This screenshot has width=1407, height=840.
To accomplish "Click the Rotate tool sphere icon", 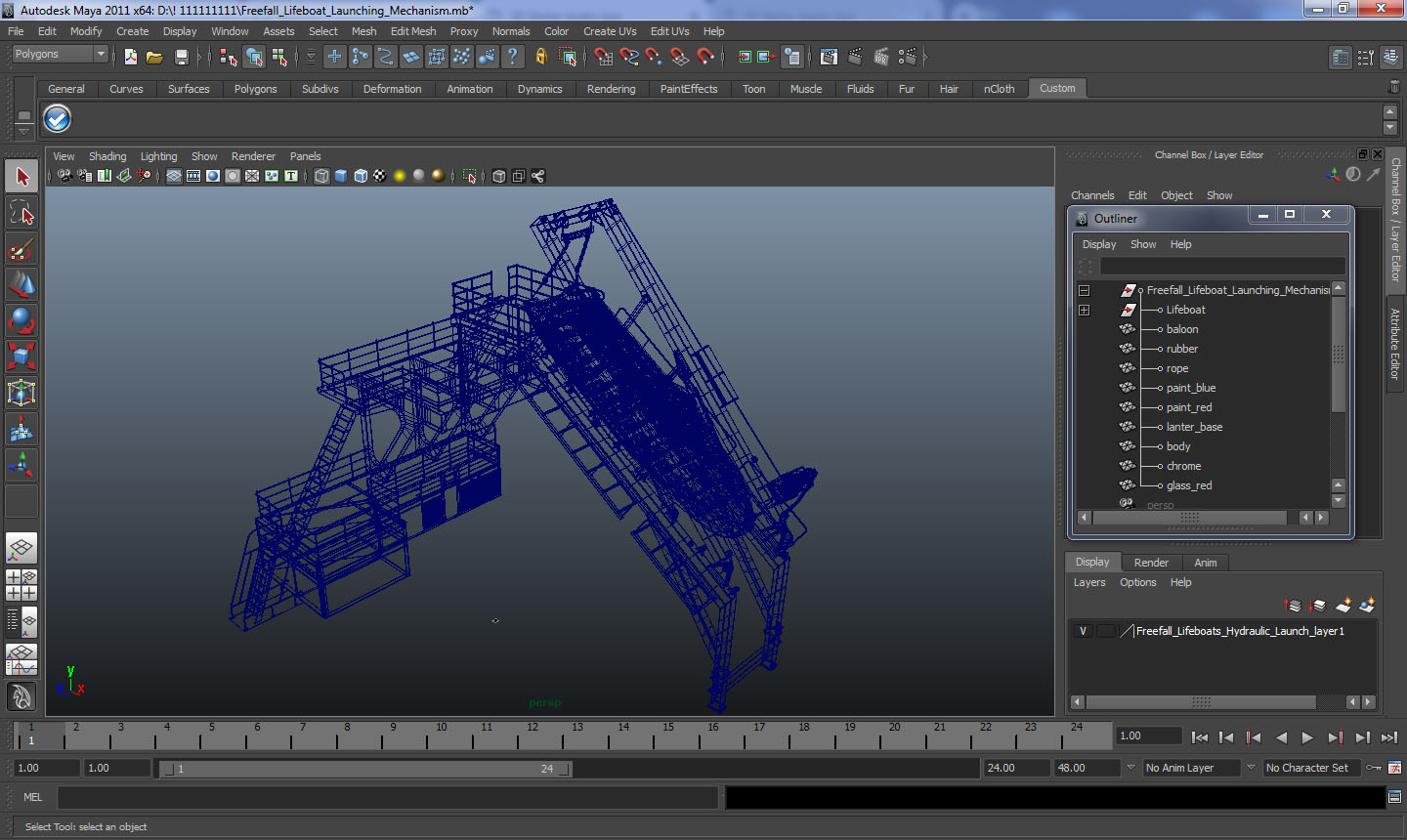I will coord(21,320).
